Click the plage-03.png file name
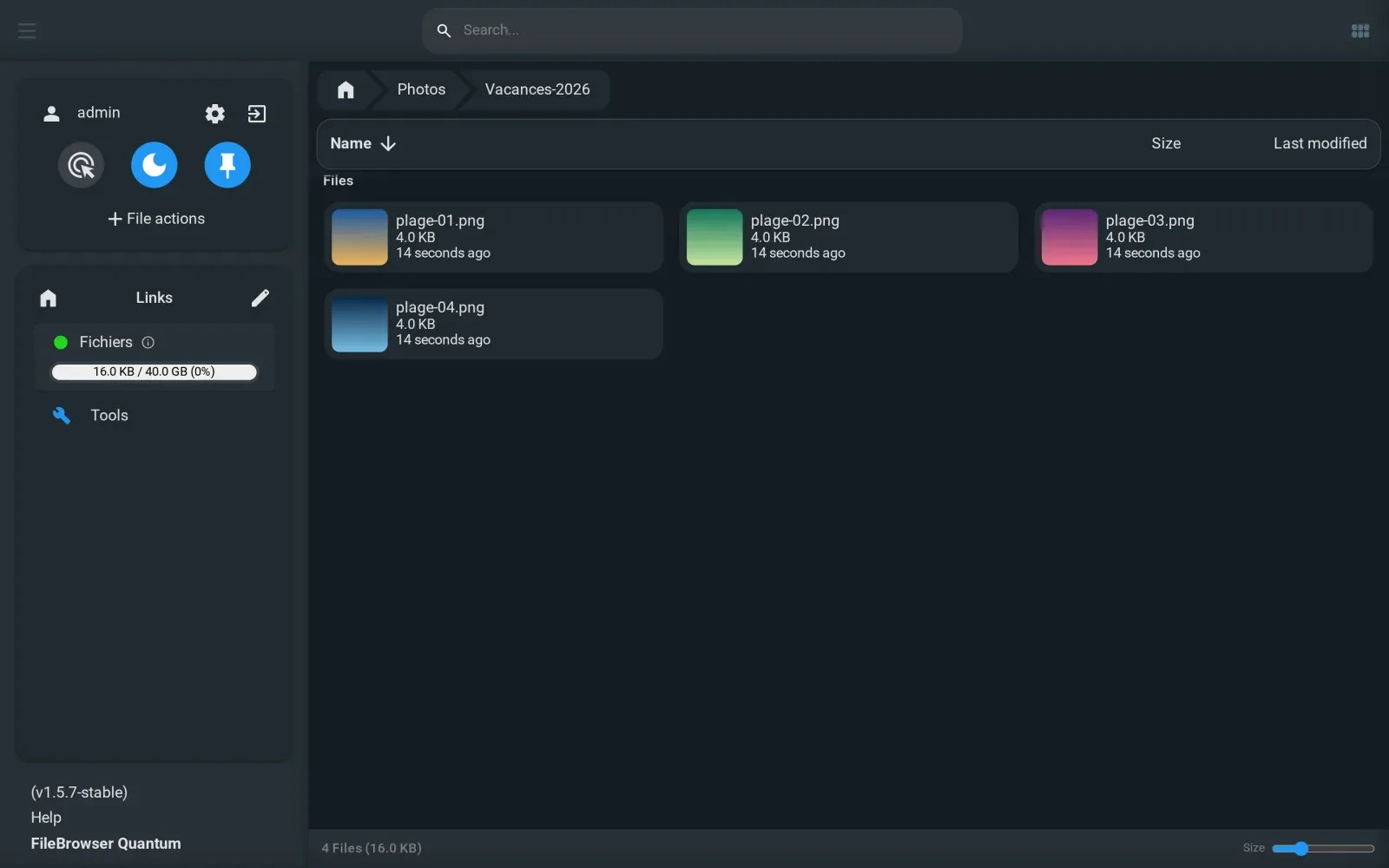 point(1150,220)
